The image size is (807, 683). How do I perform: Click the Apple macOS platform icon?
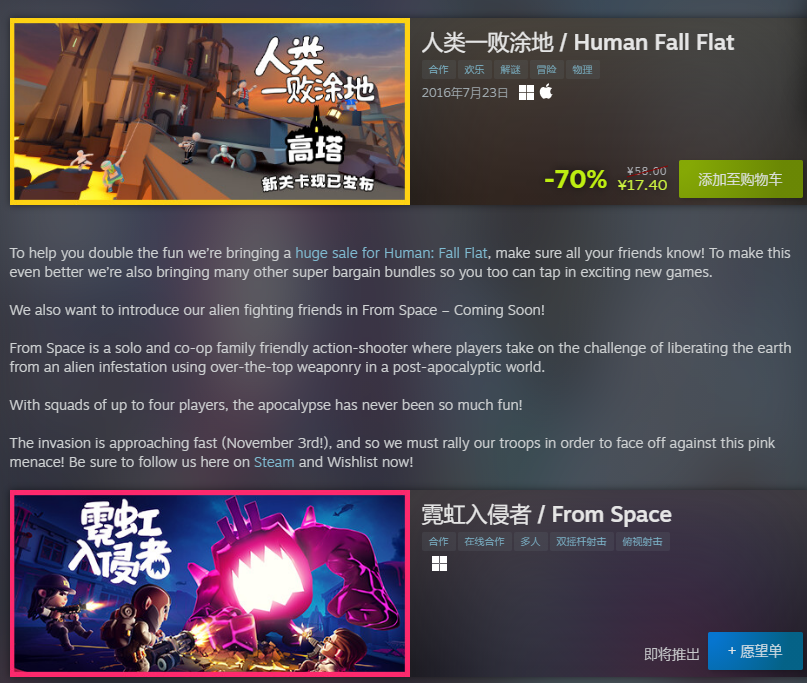tap(546, 92)
